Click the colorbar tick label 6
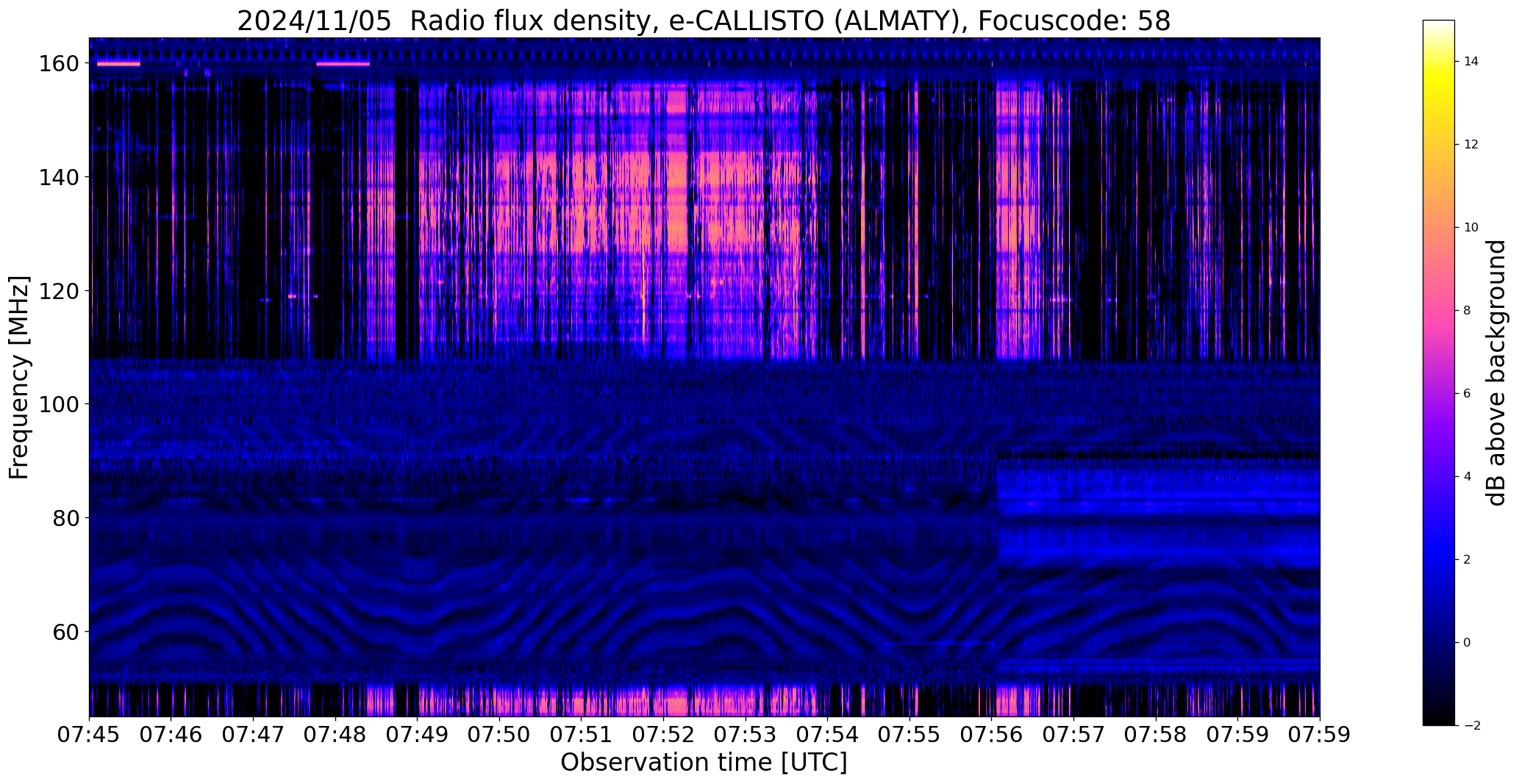 (x=1467, y=394)
